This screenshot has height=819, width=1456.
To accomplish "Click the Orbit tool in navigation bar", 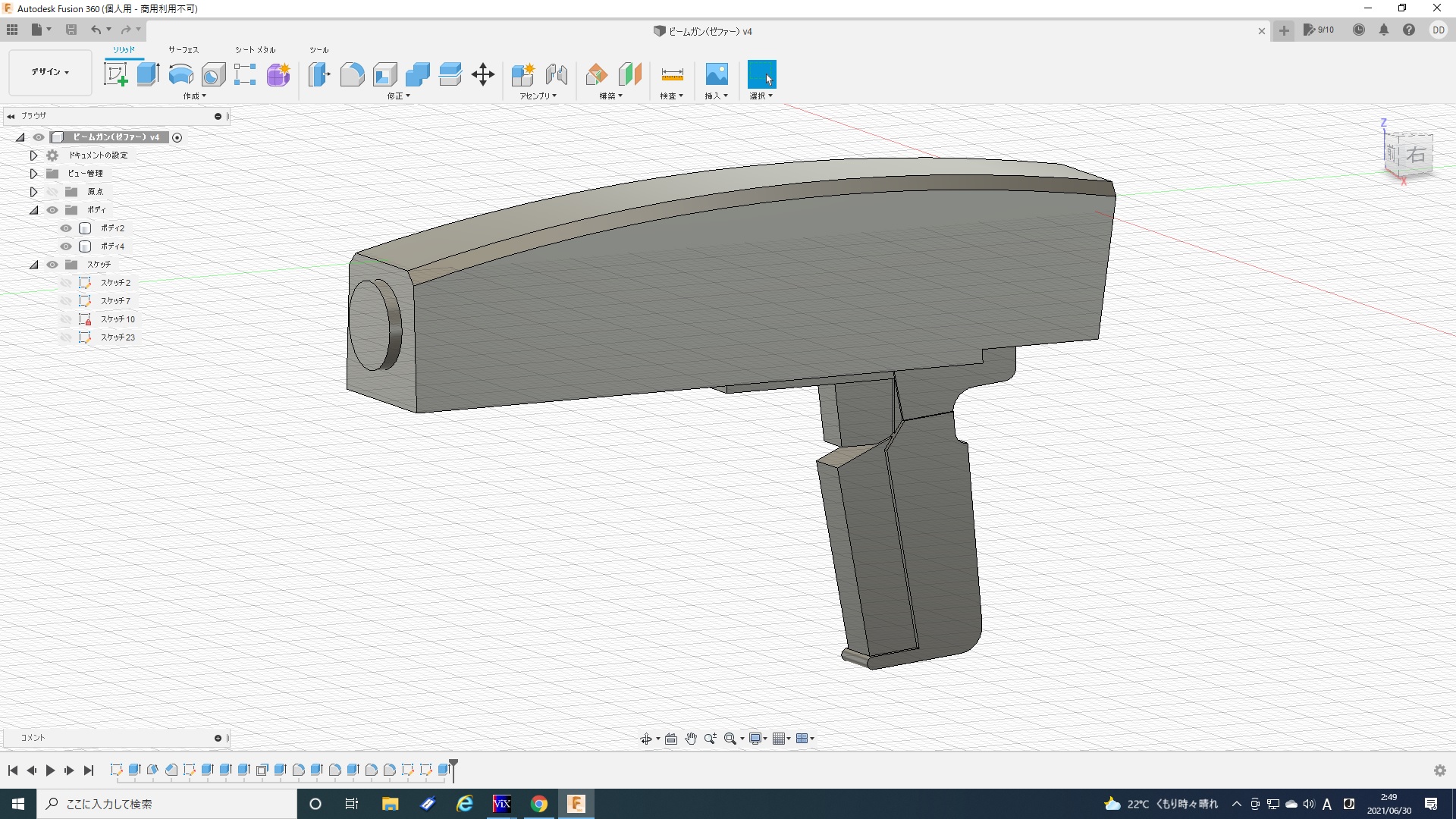I will coord(645,739).
